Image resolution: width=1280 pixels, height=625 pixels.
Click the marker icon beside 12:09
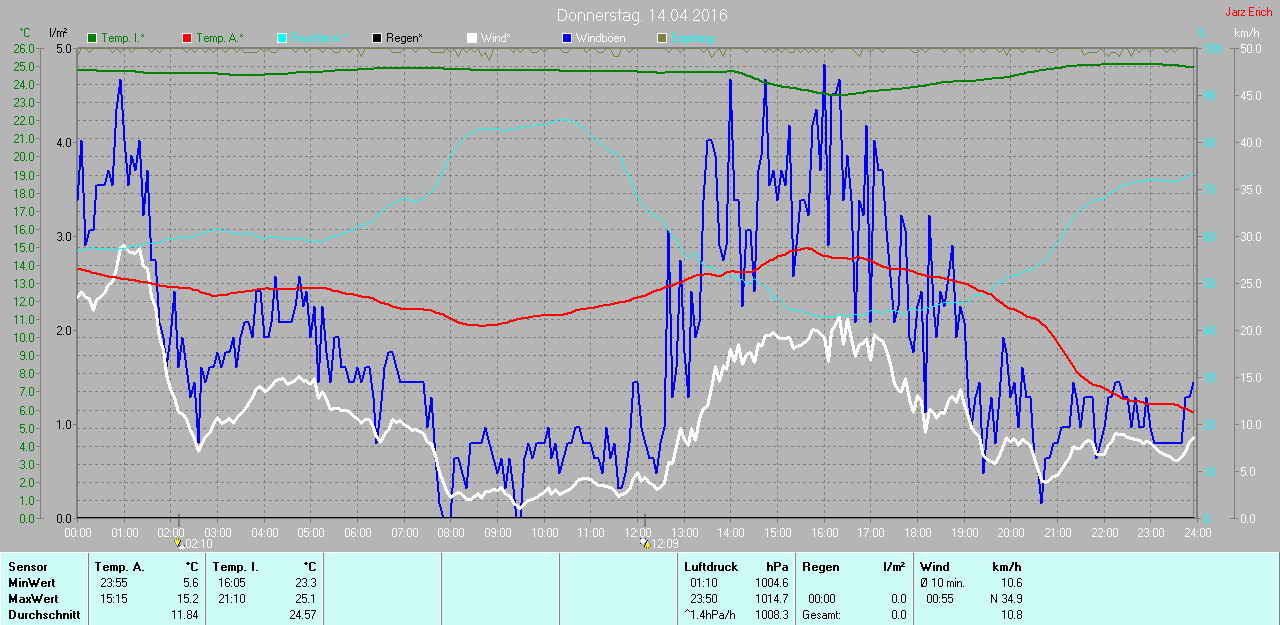point(644,544)
